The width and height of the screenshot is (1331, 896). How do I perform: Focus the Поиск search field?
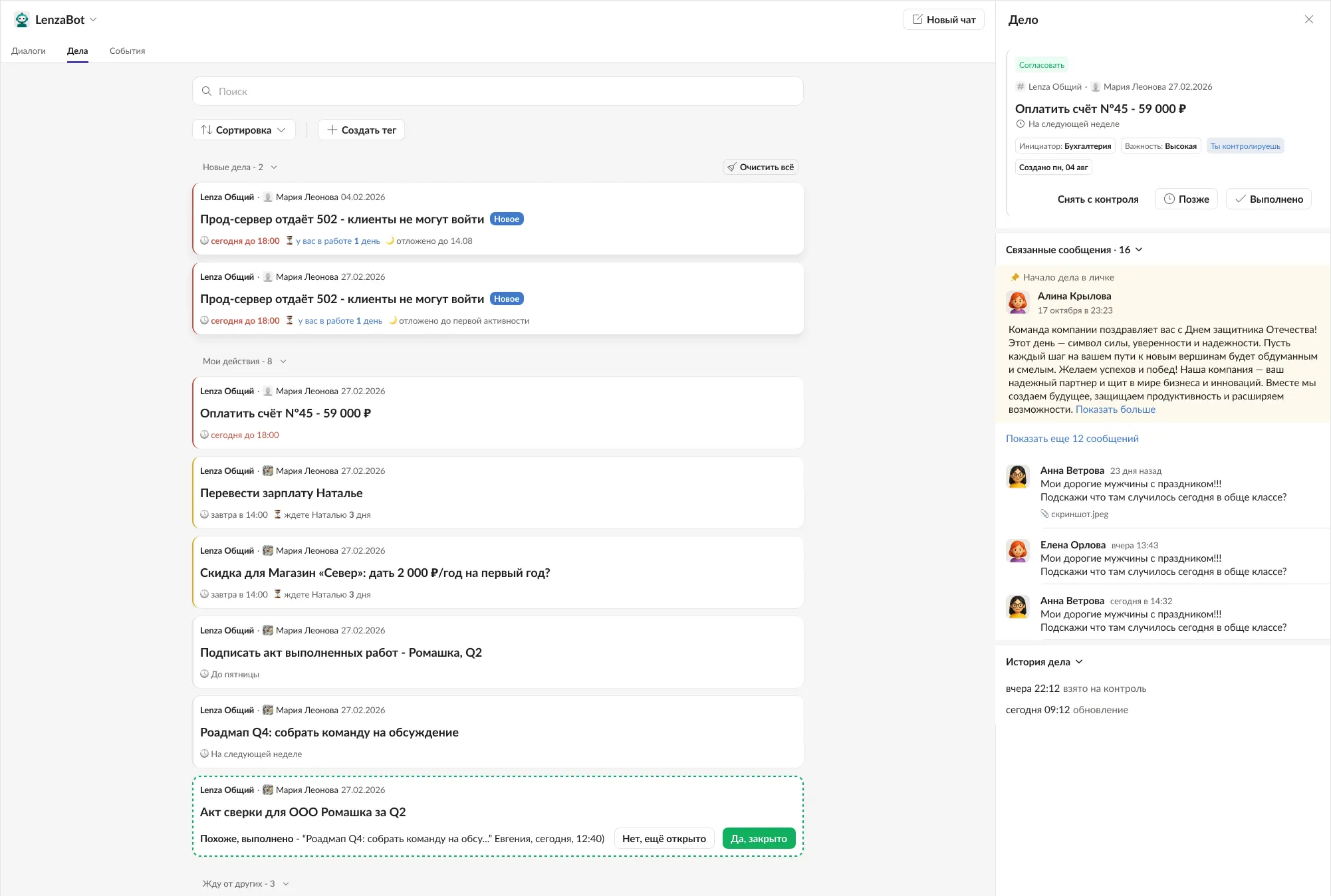coord(498,91)
